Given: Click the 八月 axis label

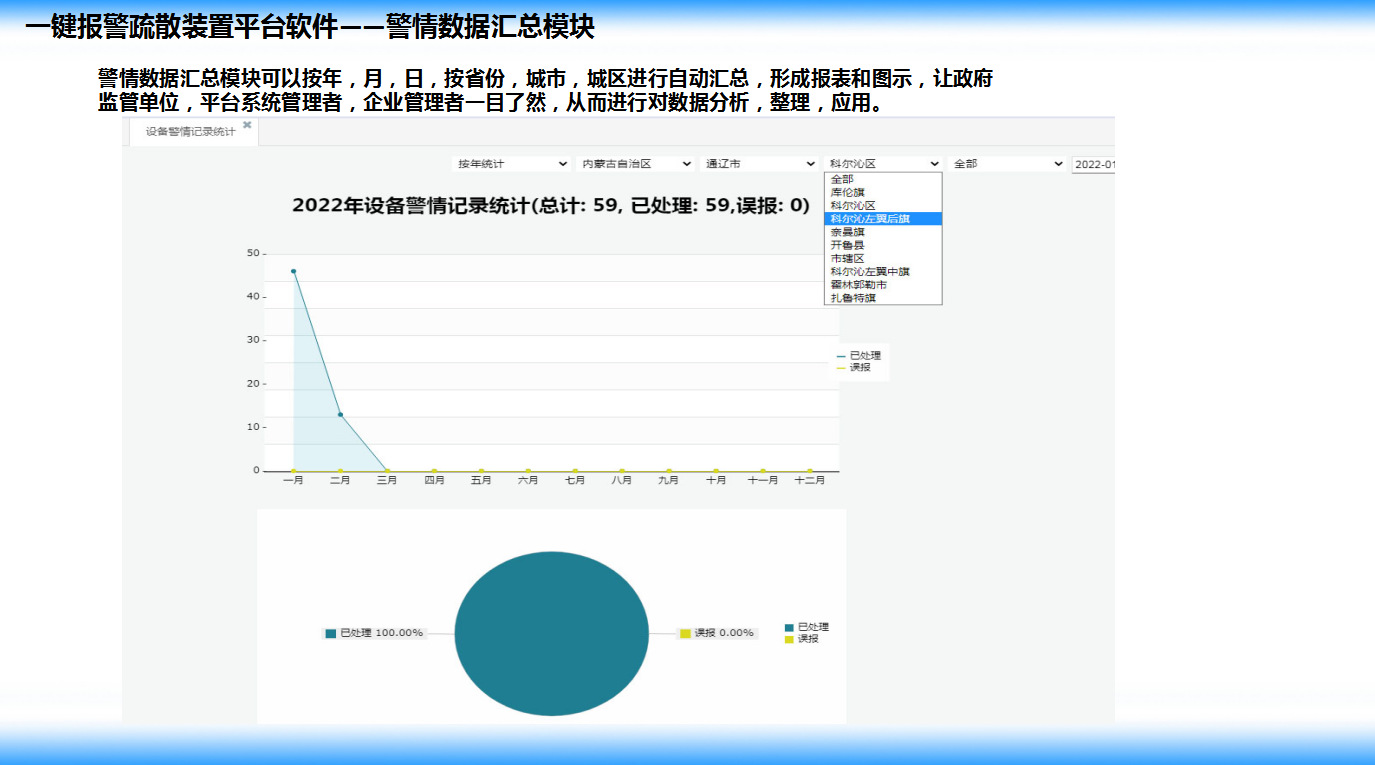Looking at the screenshot, I should 622,480.
